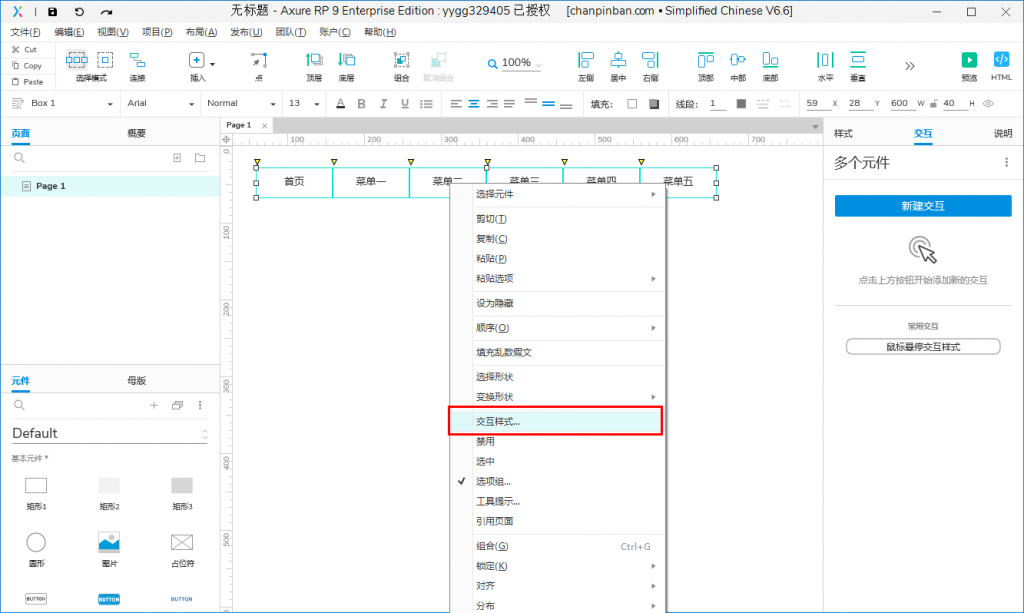Click the HTML publish icon
The width and height of the screenshot is (1024, 613).
tap(1001, 60)
